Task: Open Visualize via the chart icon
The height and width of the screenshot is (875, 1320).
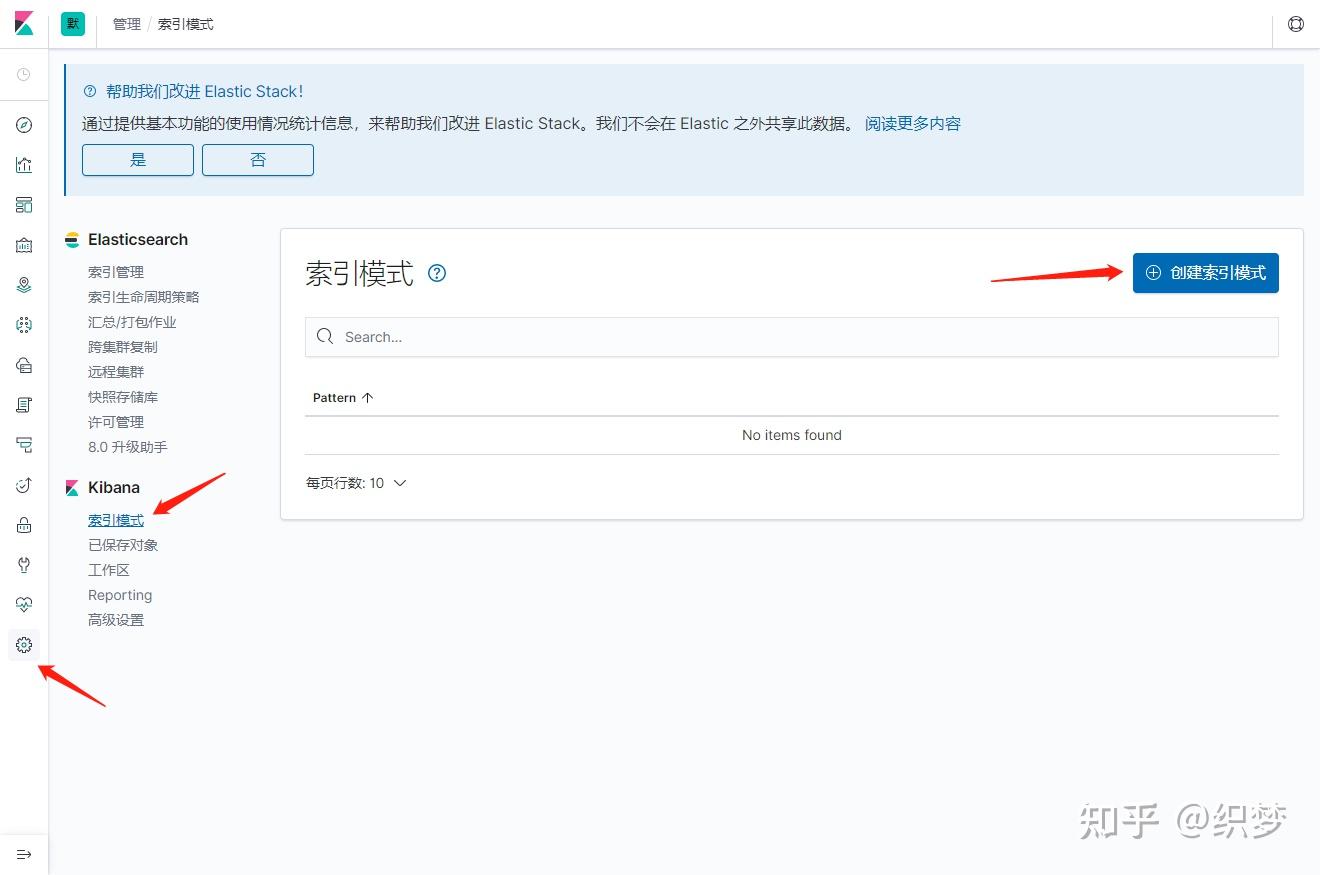Action: (24, 164)
